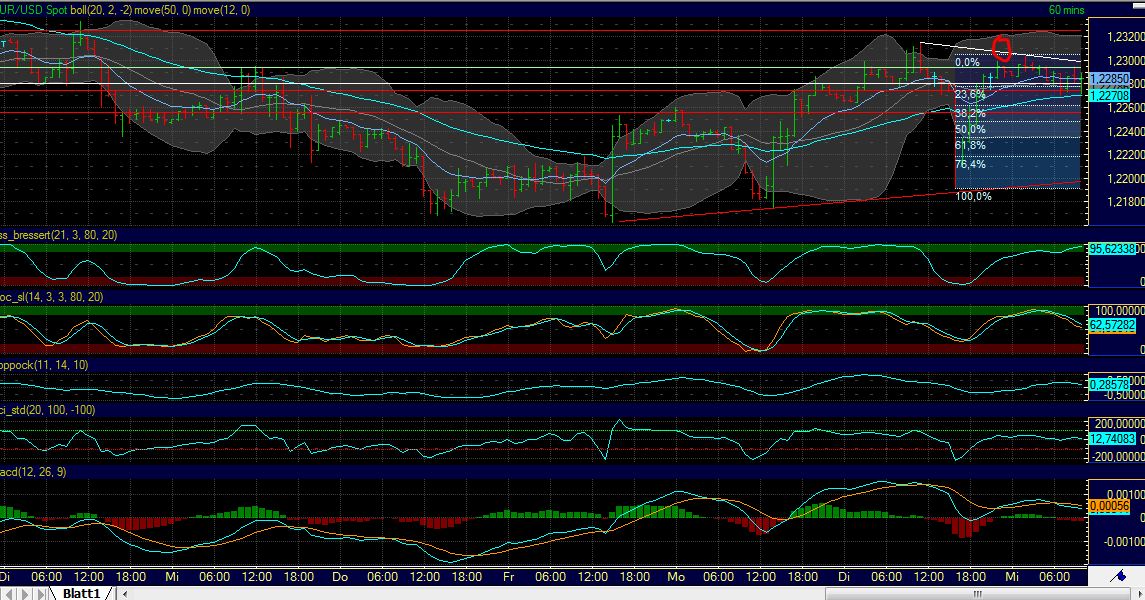Click the 50,0% Fibonacci level label
1145x600 pixels.
click(x=970, y=129)
